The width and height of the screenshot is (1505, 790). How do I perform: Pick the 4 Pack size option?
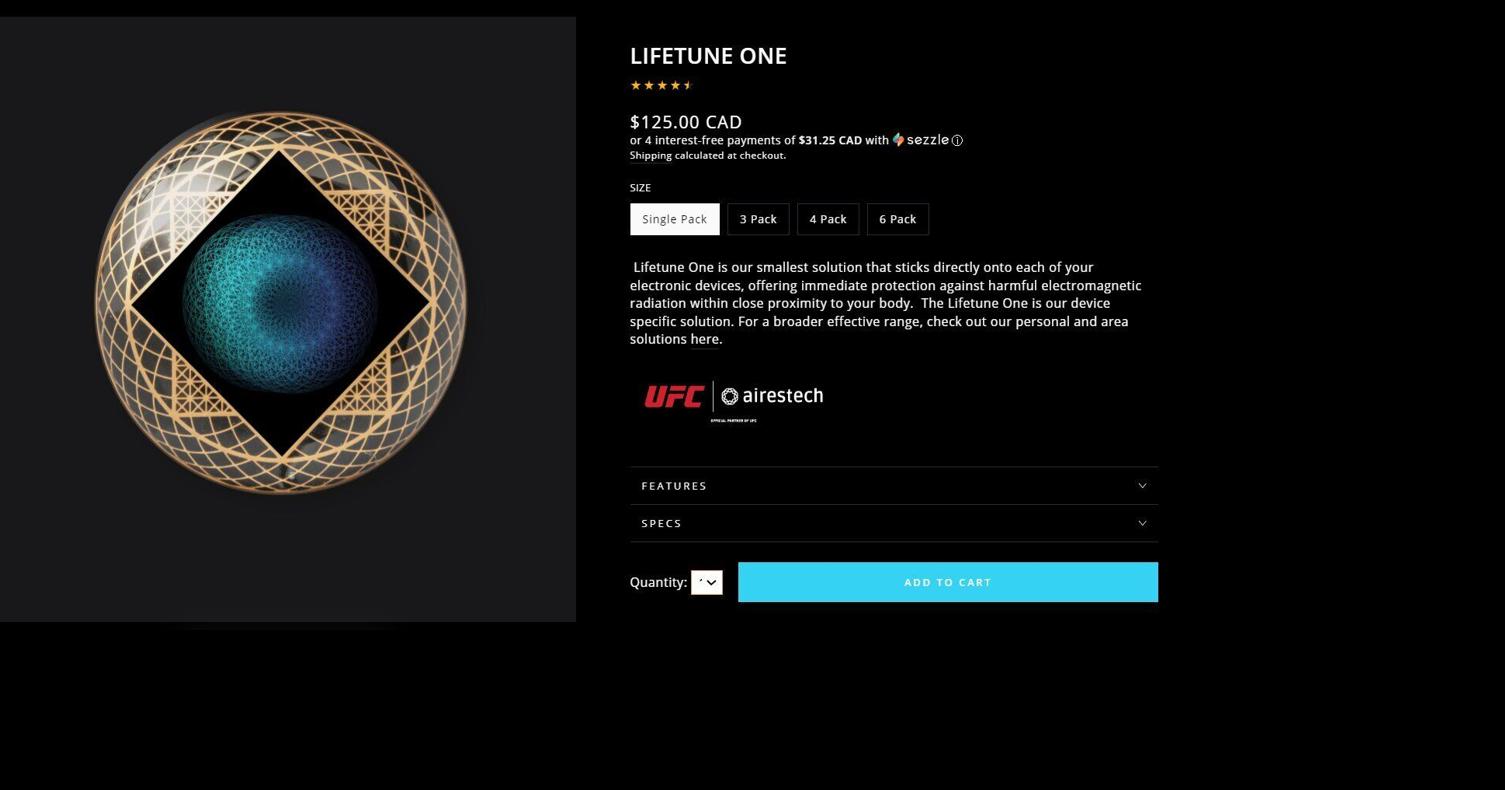coord(827,219)
